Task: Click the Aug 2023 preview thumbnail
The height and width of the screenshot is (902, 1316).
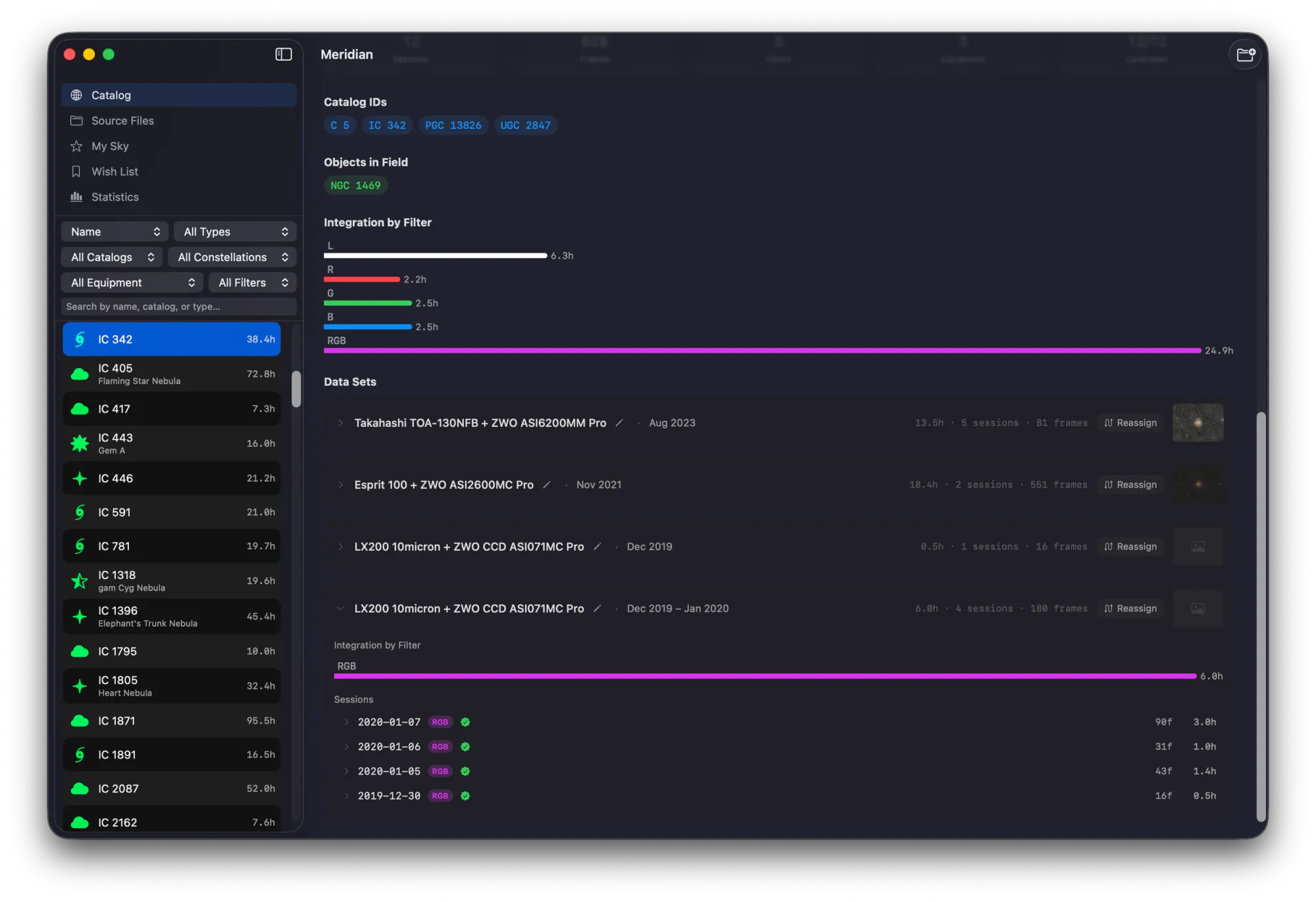Action: tap(1198, 423)
